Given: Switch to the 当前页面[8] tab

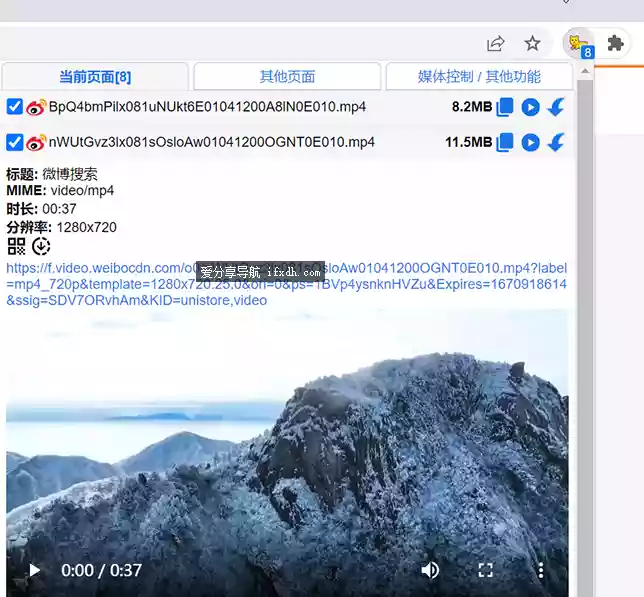Looking at the screenshot, I should [x=95, y=77].
